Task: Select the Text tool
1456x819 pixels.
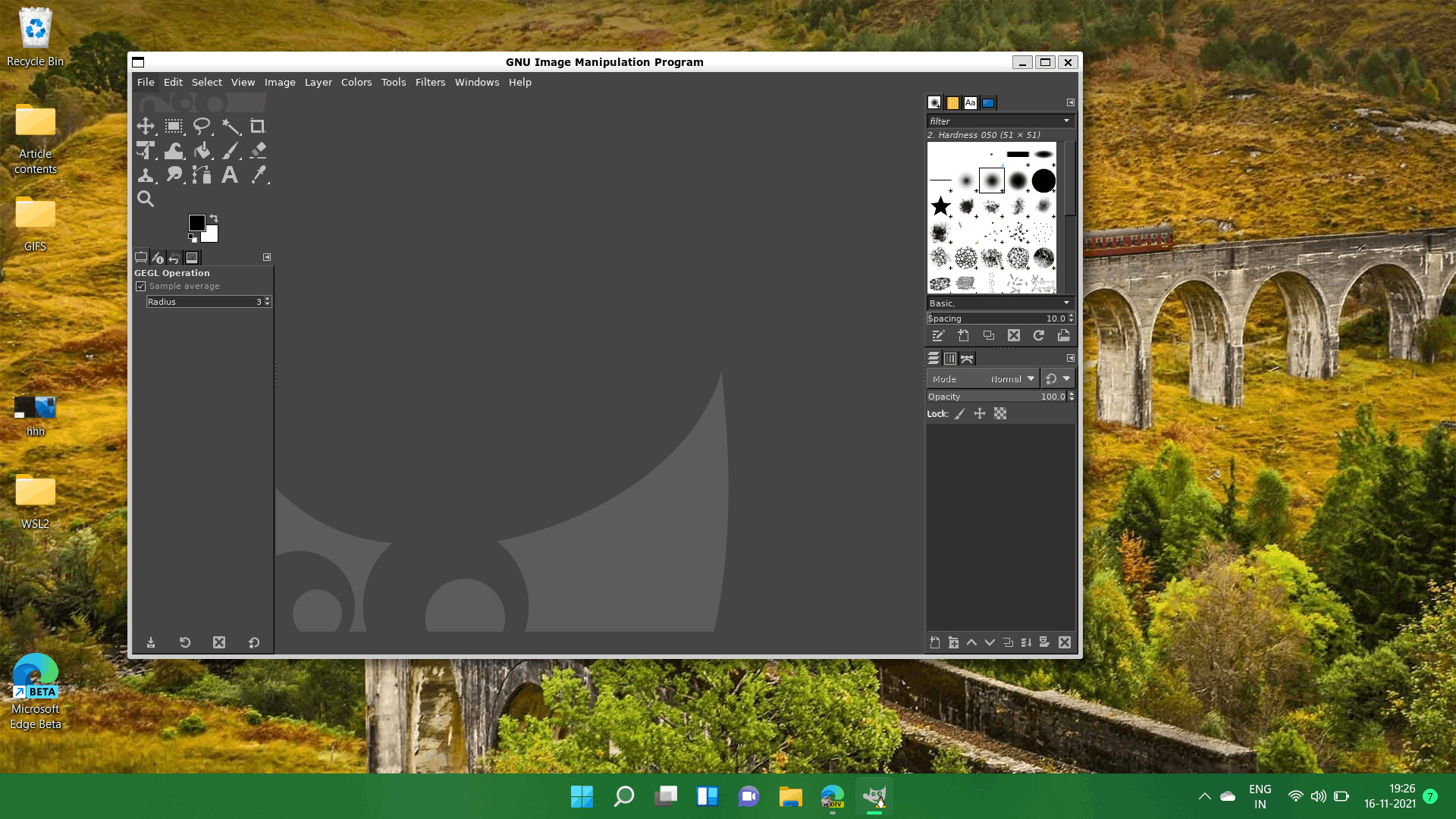Action: pyautogui.click(x=230, y=174)
